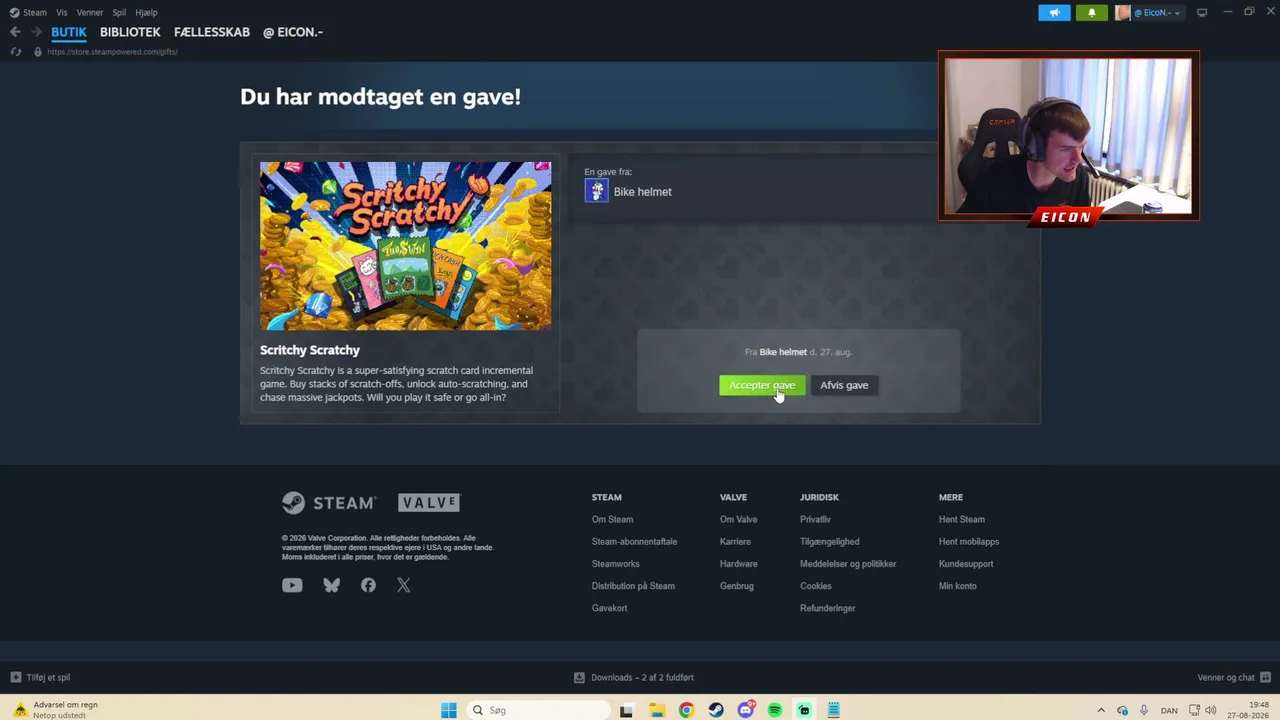Open the green notification bell
The height and width of the screenshot is (720, 1280).
click(x=1091, y=13)
